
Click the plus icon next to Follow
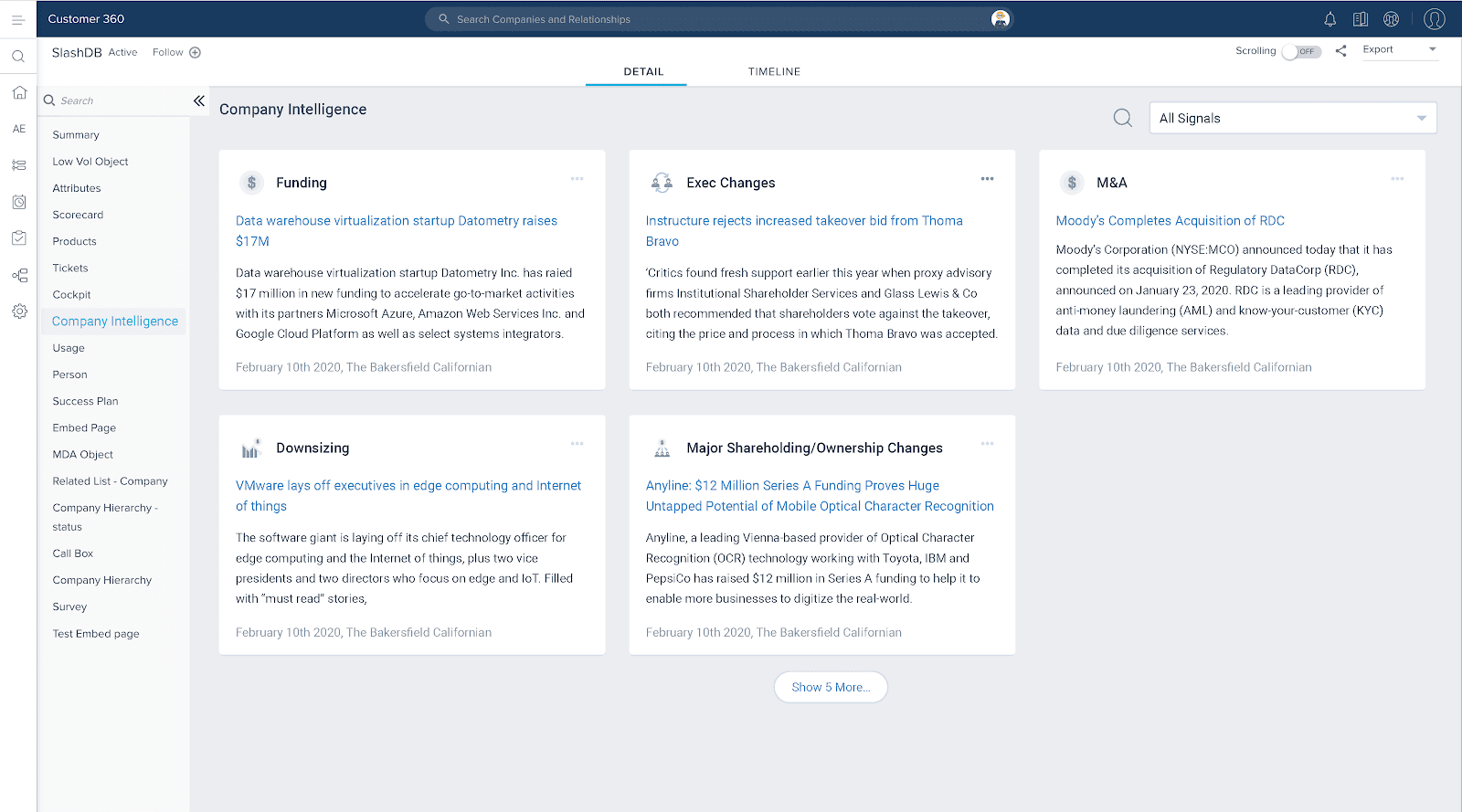(195, 53)
